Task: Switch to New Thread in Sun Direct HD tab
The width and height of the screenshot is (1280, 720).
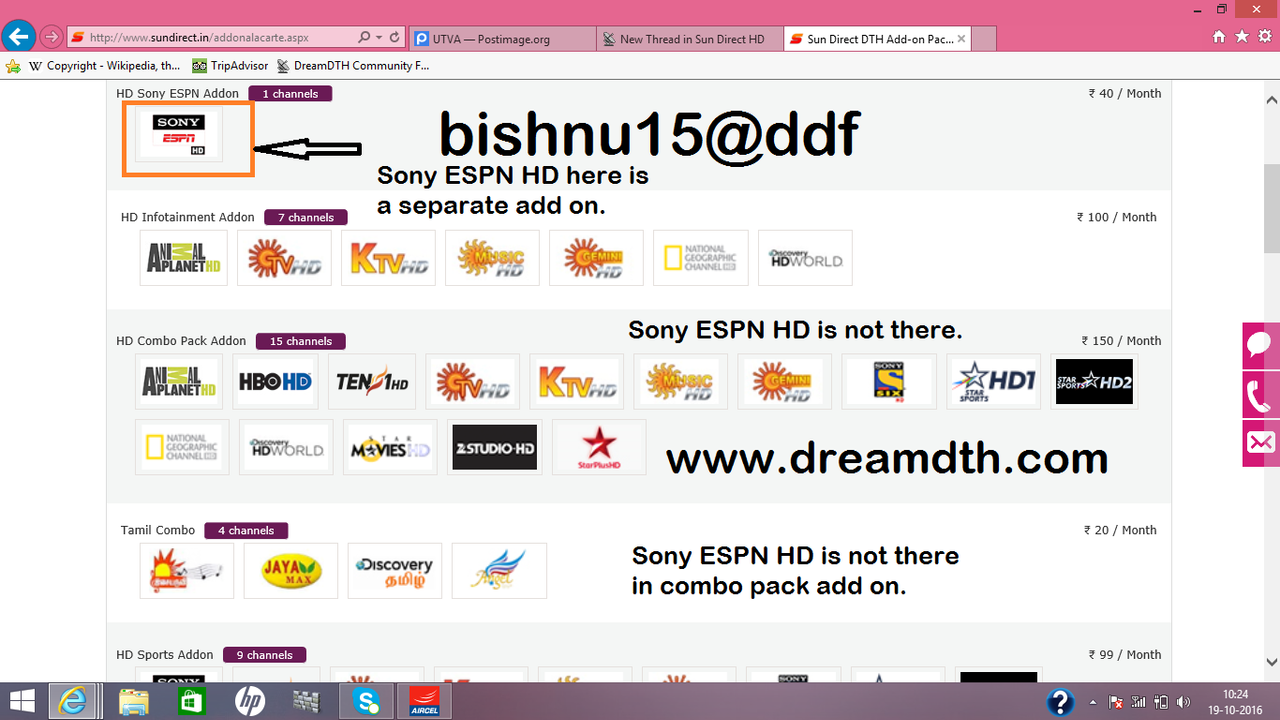Action: coord(690,39)
